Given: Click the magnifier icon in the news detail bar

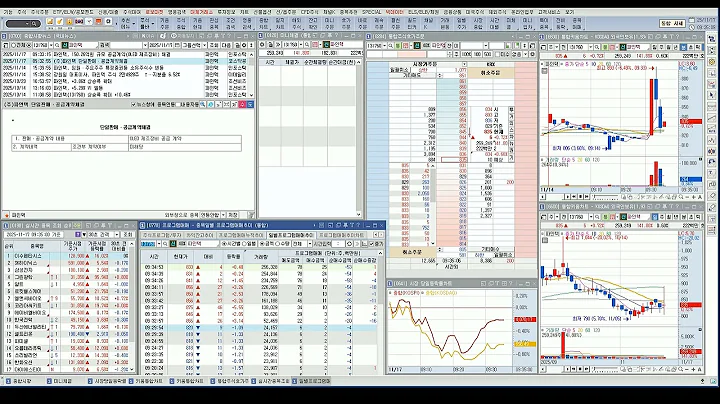Looking at the screenshot, I should click(x=203, y=104).
